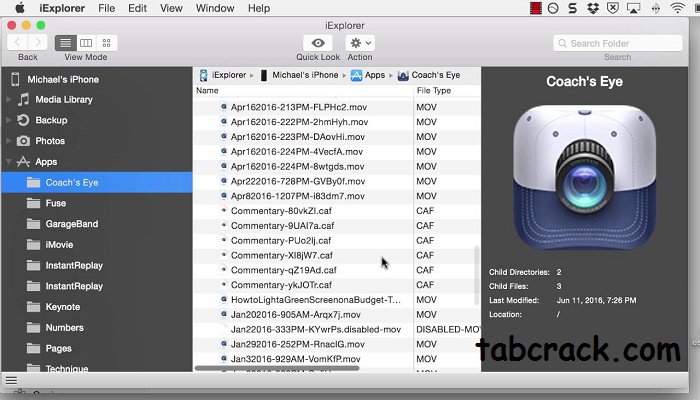Screen dimensions: 700x400
Task: Expand the Media Library section
Action: pyautogui.click(x=8, y=99)
